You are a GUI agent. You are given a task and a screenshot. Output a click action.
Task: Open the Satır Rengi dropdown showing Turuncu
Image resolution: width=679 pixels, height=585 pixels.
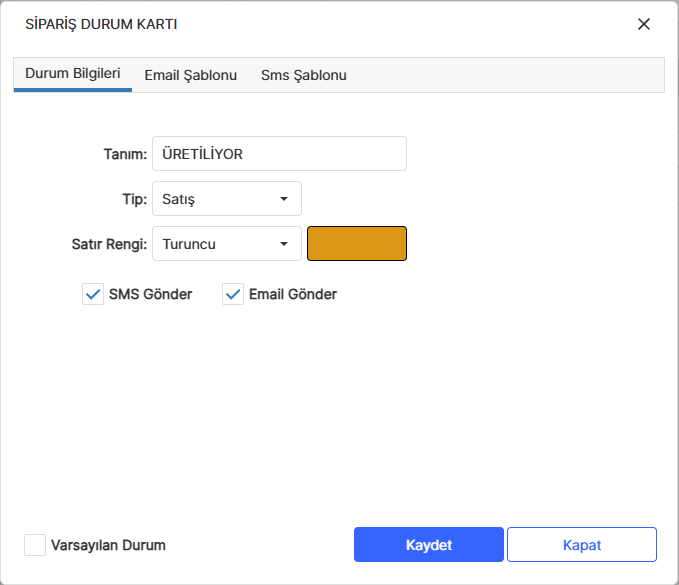(x=227, y=244)
